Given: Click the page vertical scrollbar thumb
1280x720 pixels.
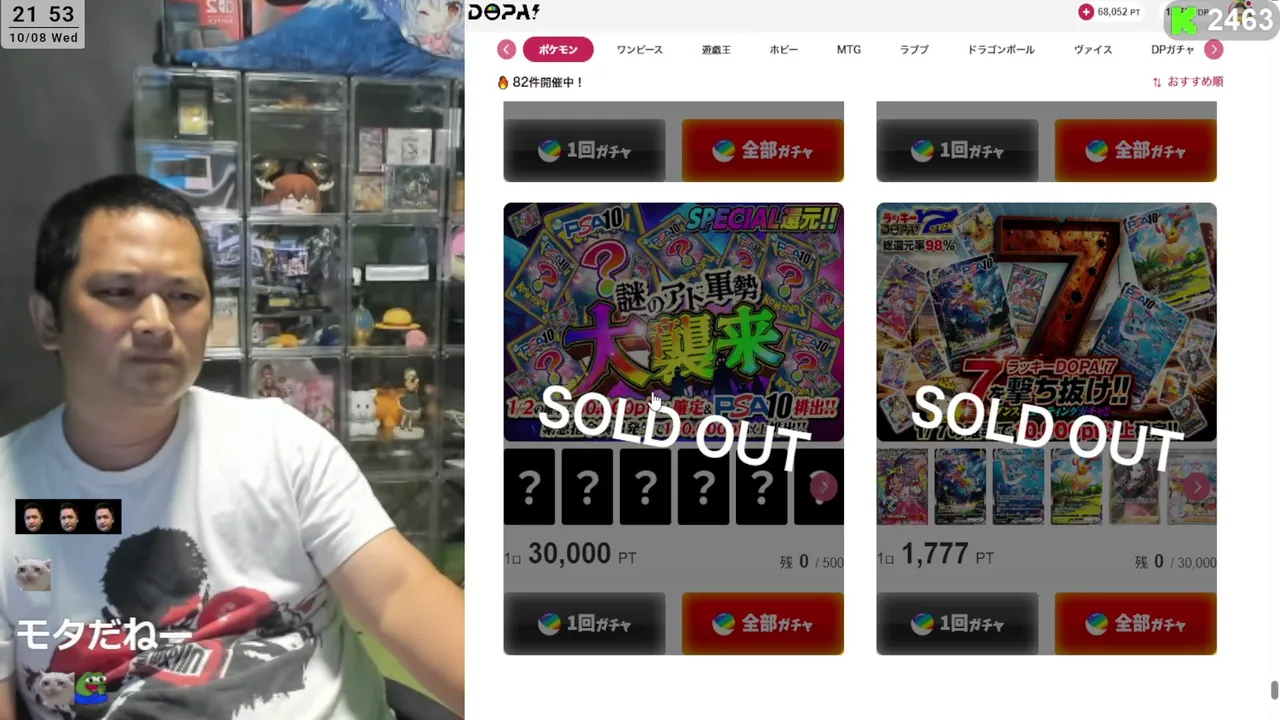Looking at the screenshot, I should (1273, 691).
